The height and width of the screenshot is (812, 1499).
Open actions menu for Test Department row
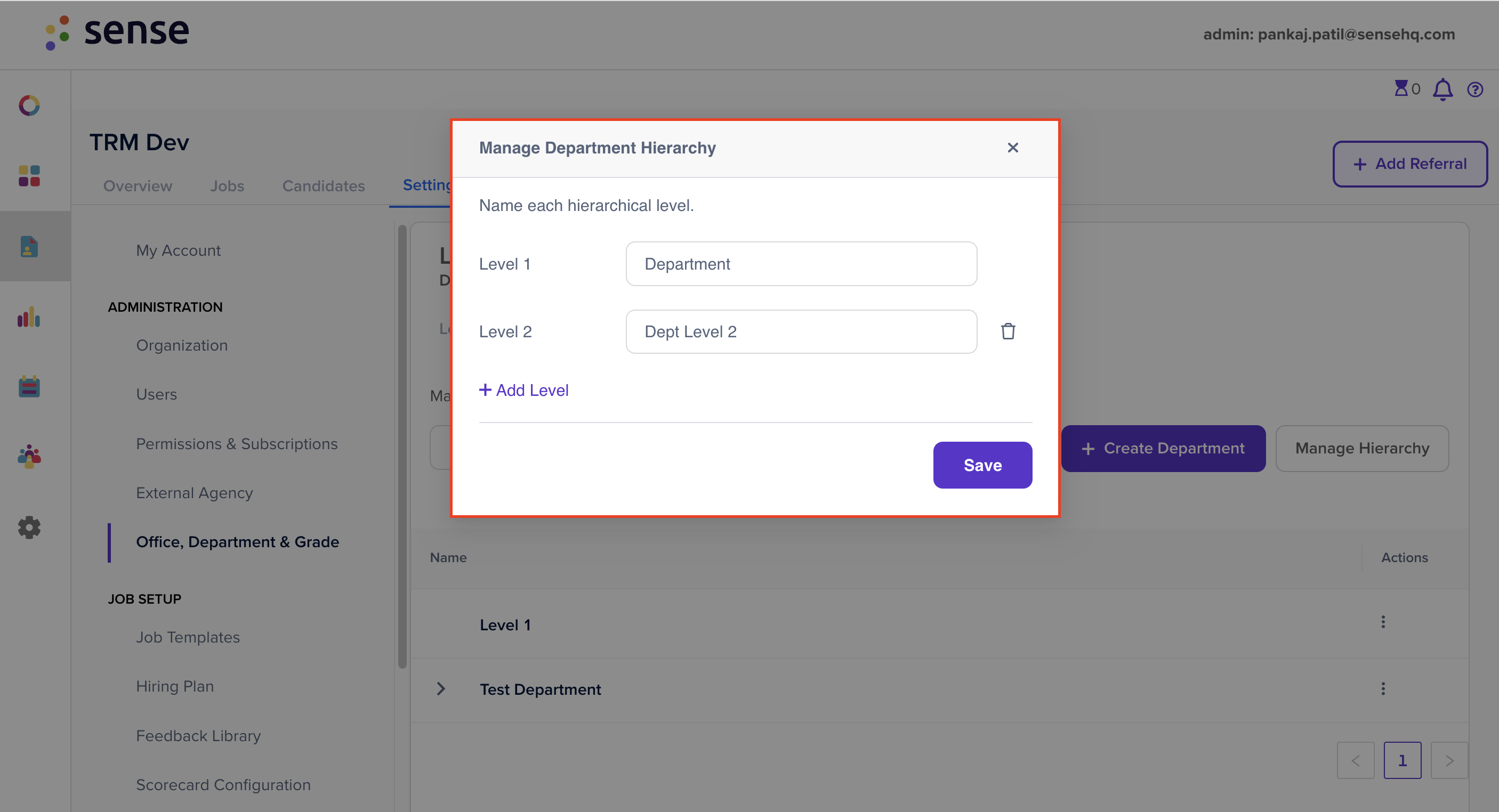tap(1383, 689)
